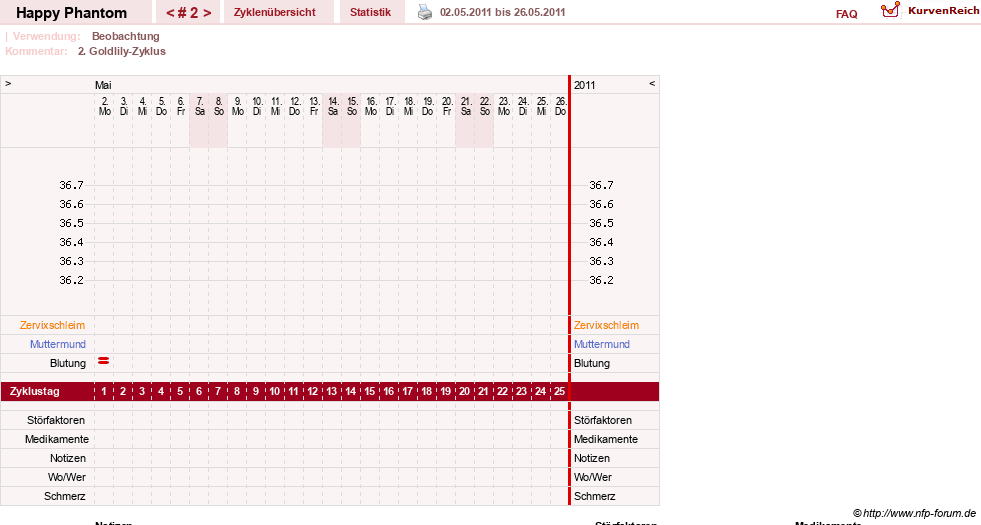The width and height of the screenshot is (981, 525).
Task: Click the Happy Phantom title
Action: (x=71, y=13)
